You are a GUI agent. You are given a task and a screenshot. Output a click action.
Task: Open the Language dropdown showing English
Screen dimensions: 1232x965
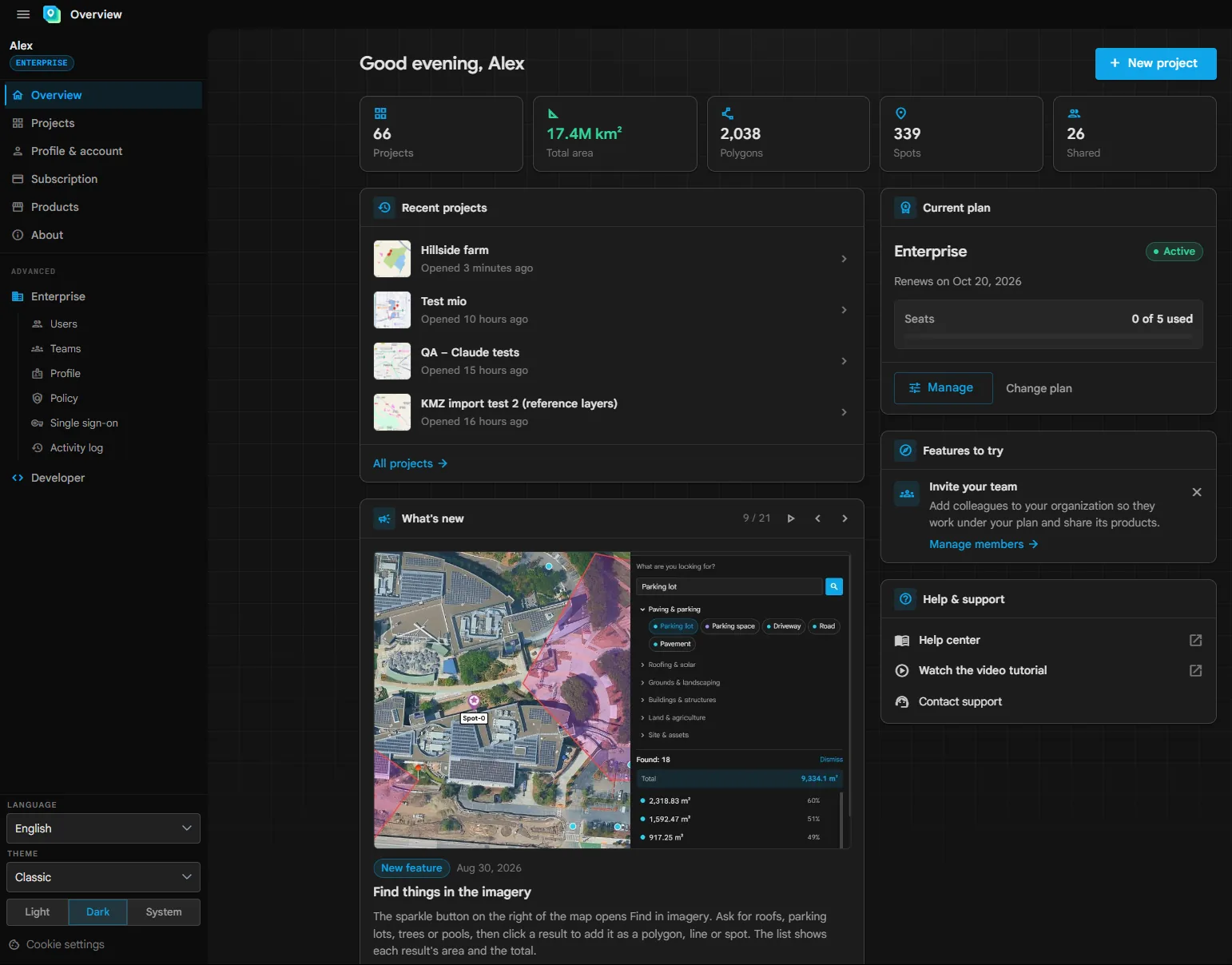[x=103, y=828]
